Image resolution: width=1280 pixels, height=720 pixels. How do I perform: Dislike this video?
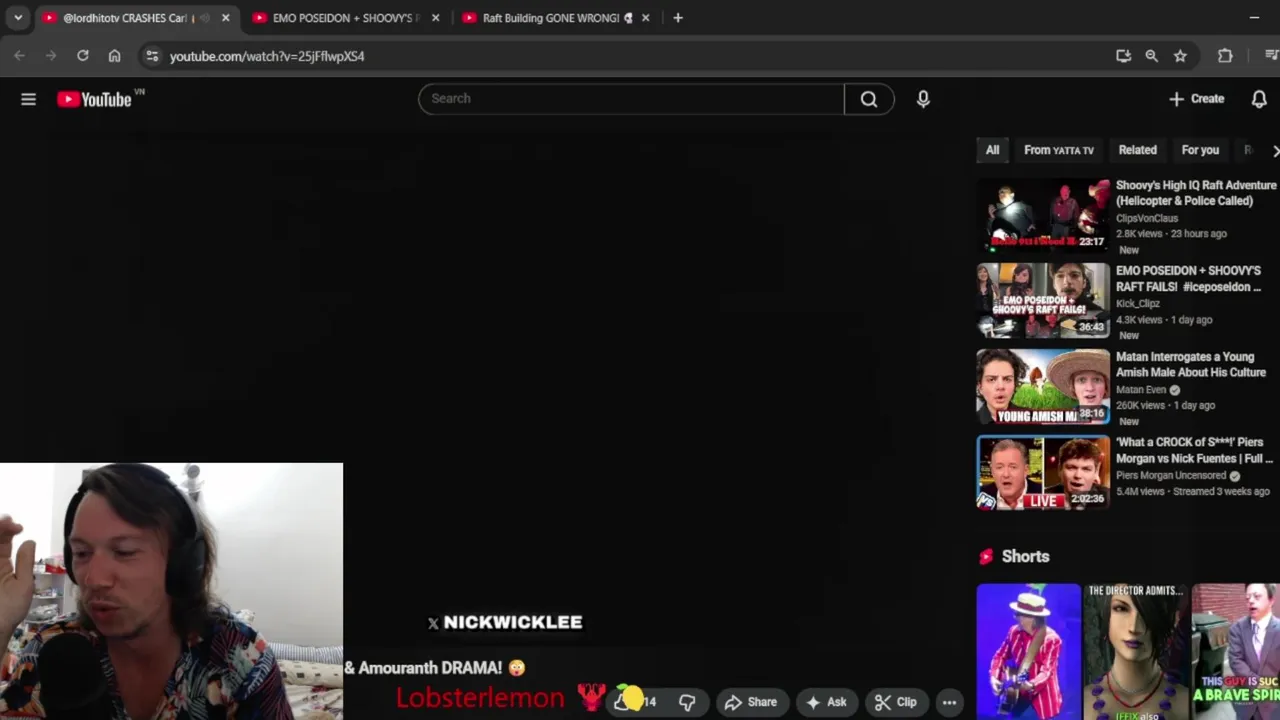pos(687,702)
